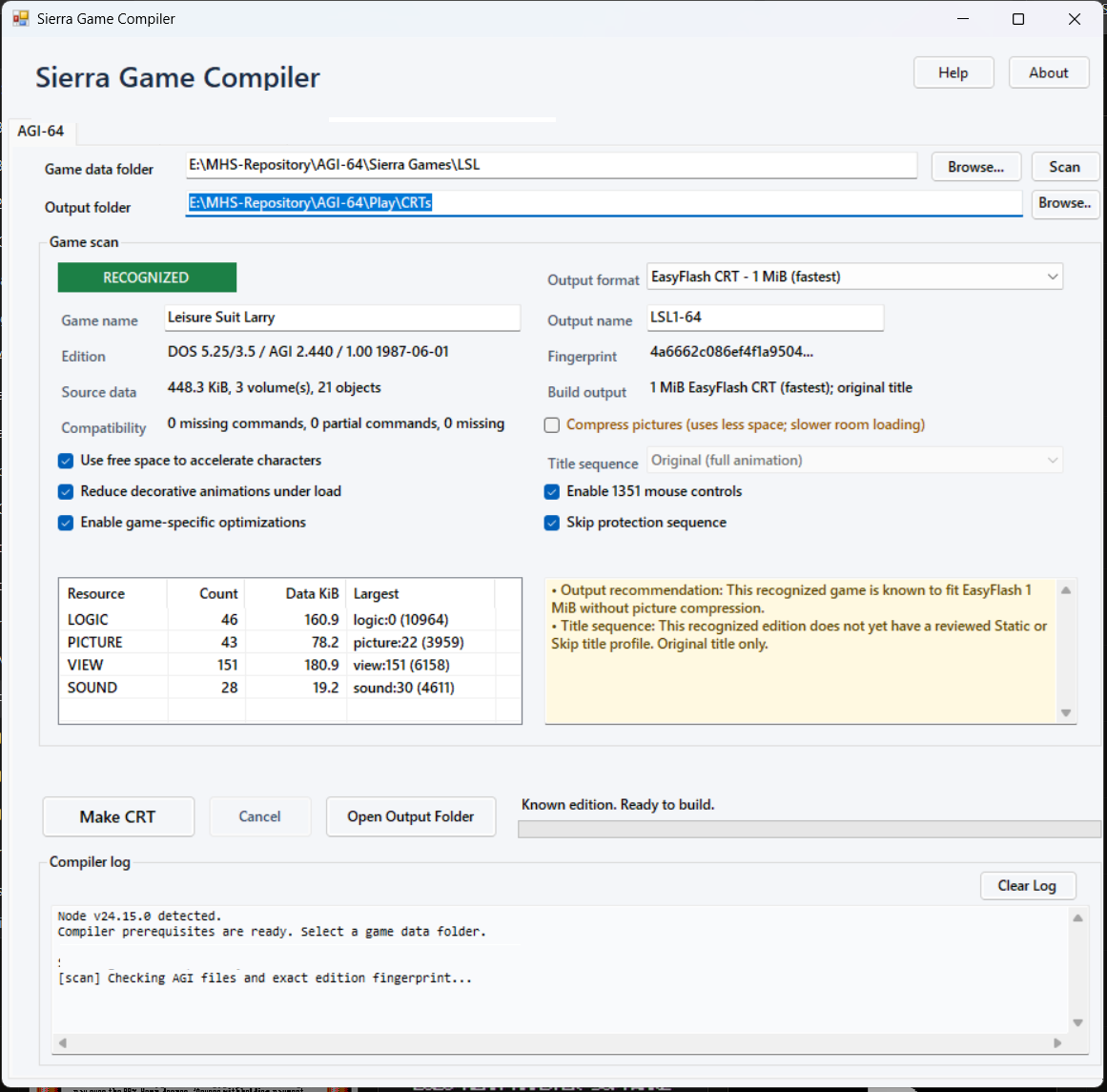Select the PICTURE resource row
Screen dimensions: 1107x1092
point(290,643)
